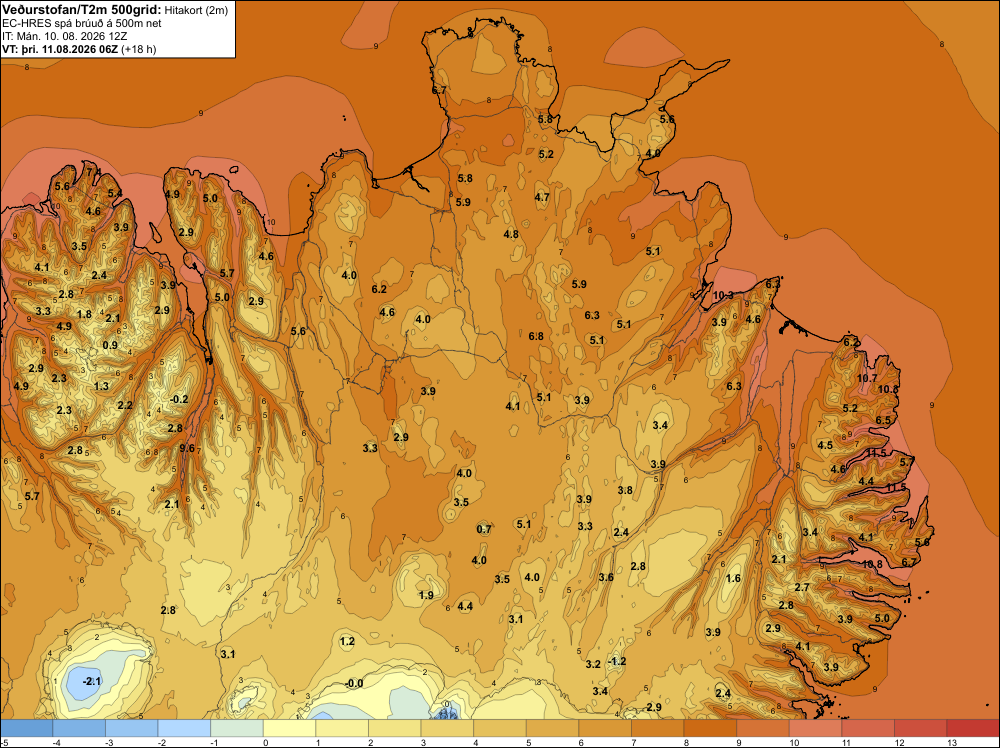Select the legend color between 4 and 5
Viewport: 1000px width, 748px height.
coord(500,728)
